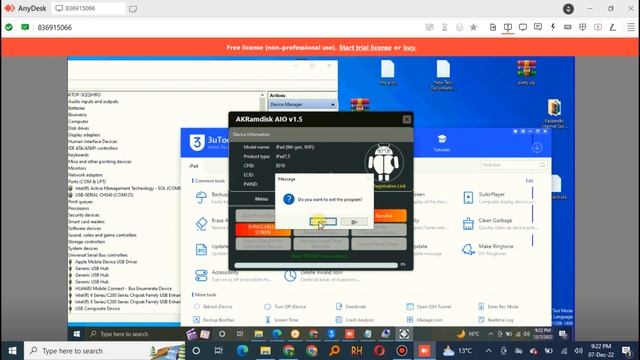
Task: Click the Update IPCC file icon
Action: pos(201,249)
